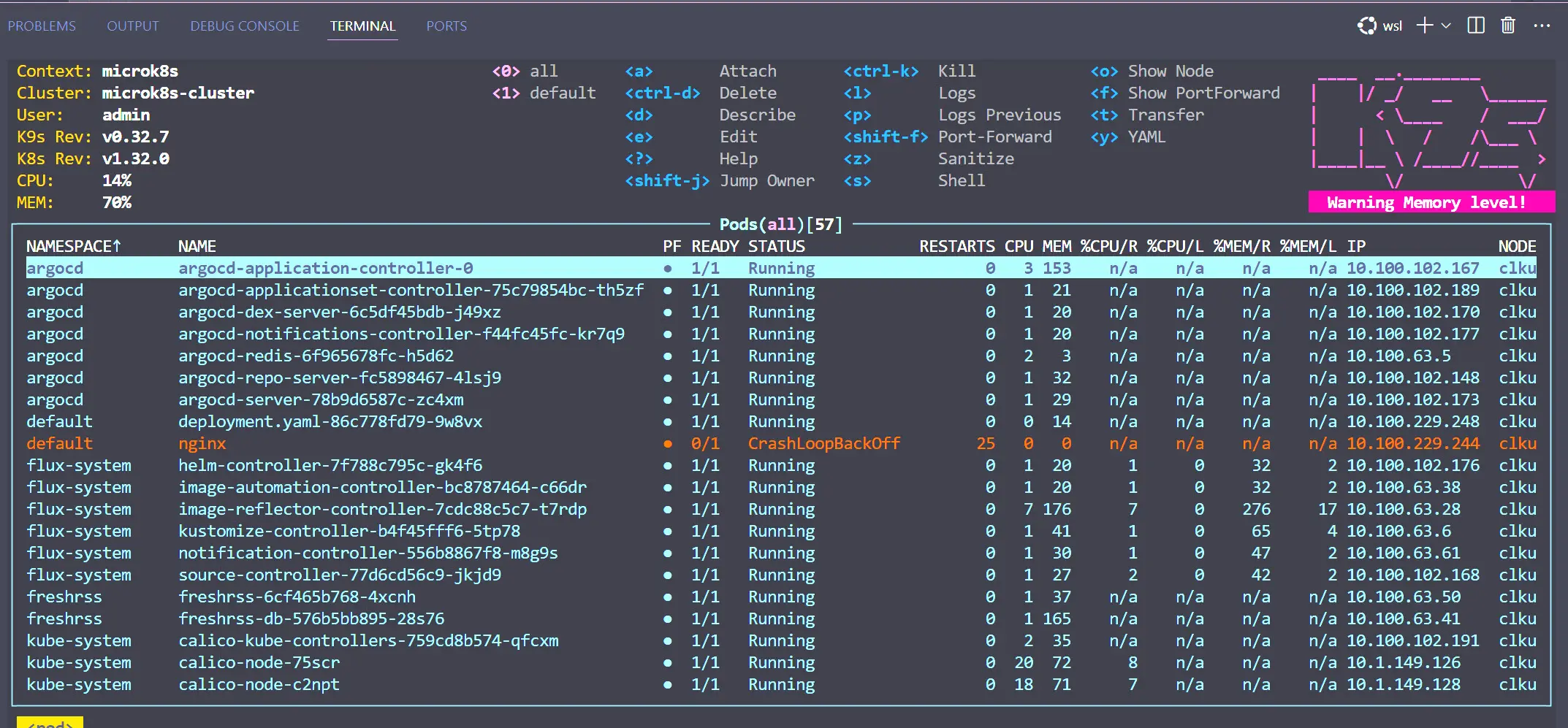Switch to the DEBUG CONSOLE tab
The image size is (1568, 728).
pos(244,26)
